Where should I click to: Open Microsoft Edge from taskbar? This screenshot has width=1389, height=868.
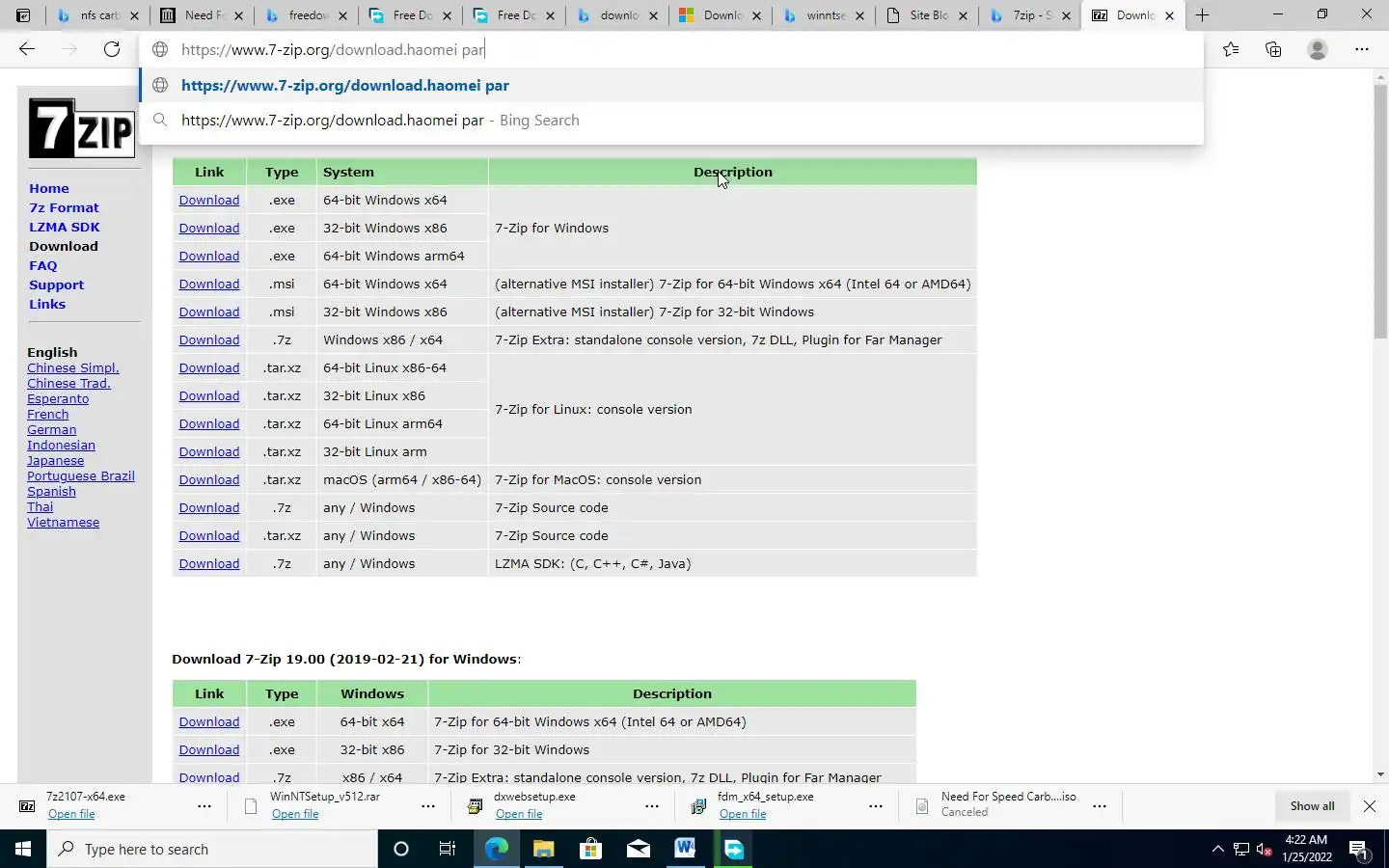(x=496, y=849)
